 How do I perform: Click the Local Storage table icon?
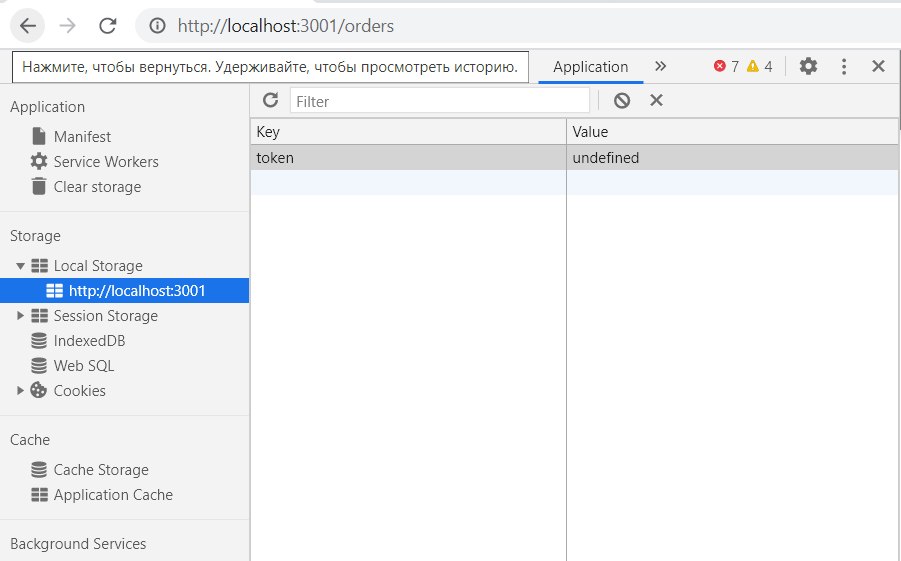pos(39,266)
